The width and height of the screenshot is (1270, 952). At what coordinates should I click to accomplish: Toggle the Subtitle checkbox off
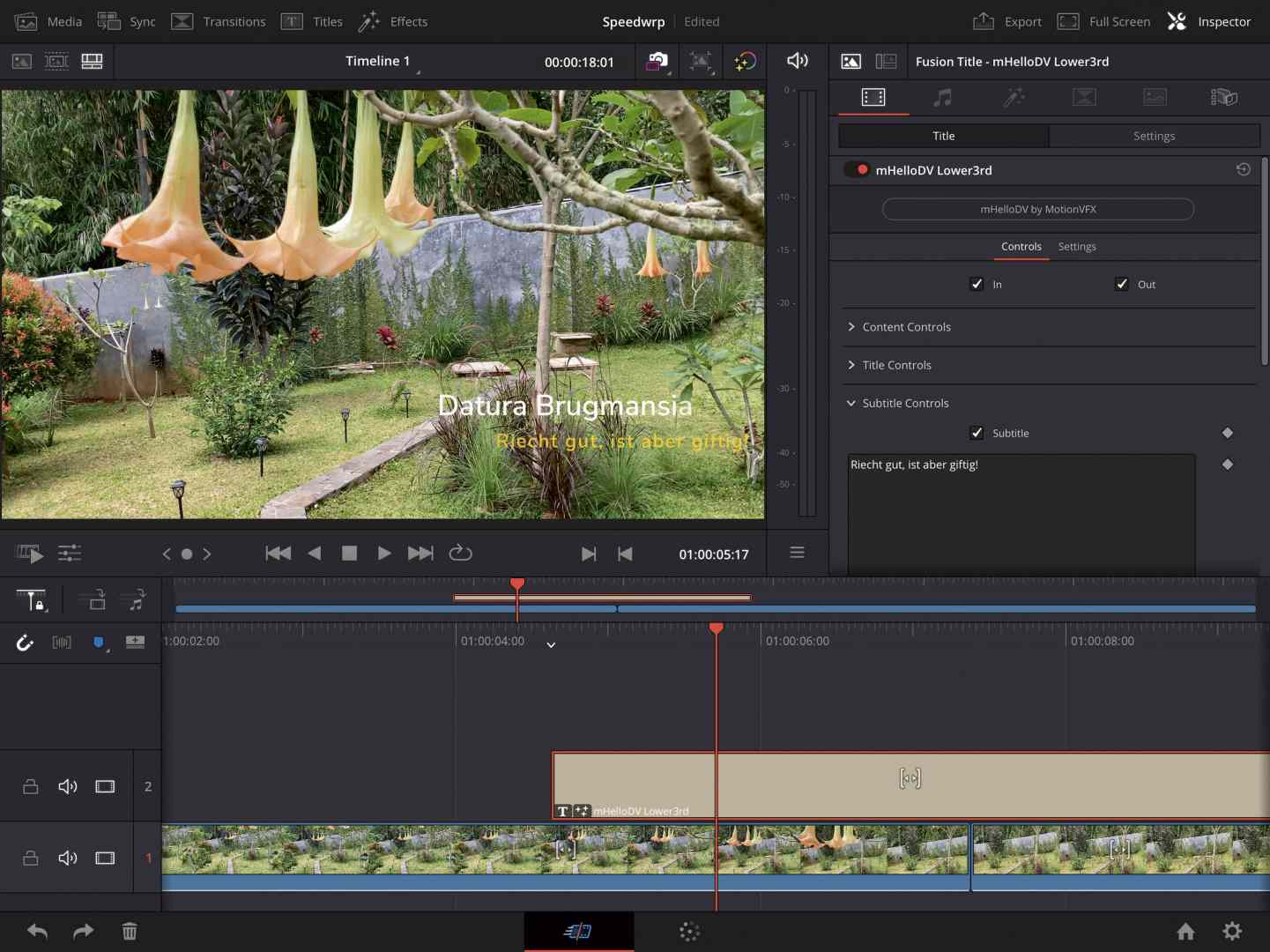tap(976, 433)
